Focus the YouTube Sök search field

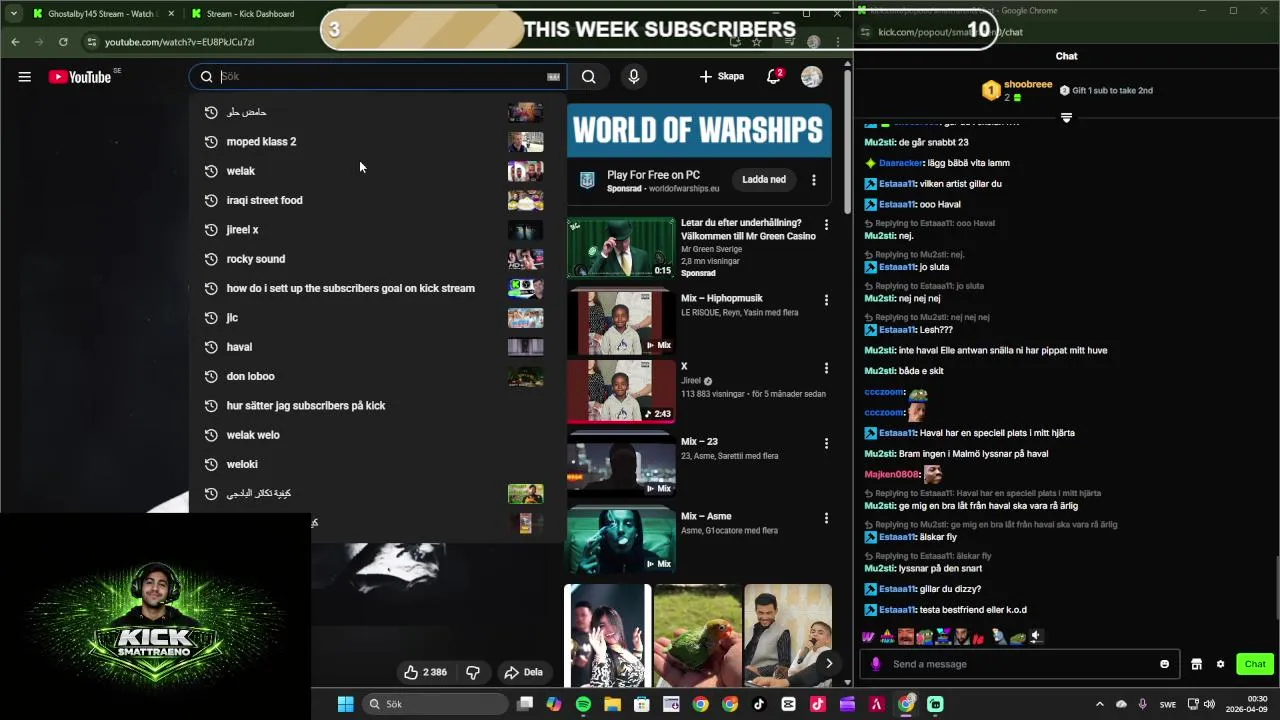click(x=380, y=77)
